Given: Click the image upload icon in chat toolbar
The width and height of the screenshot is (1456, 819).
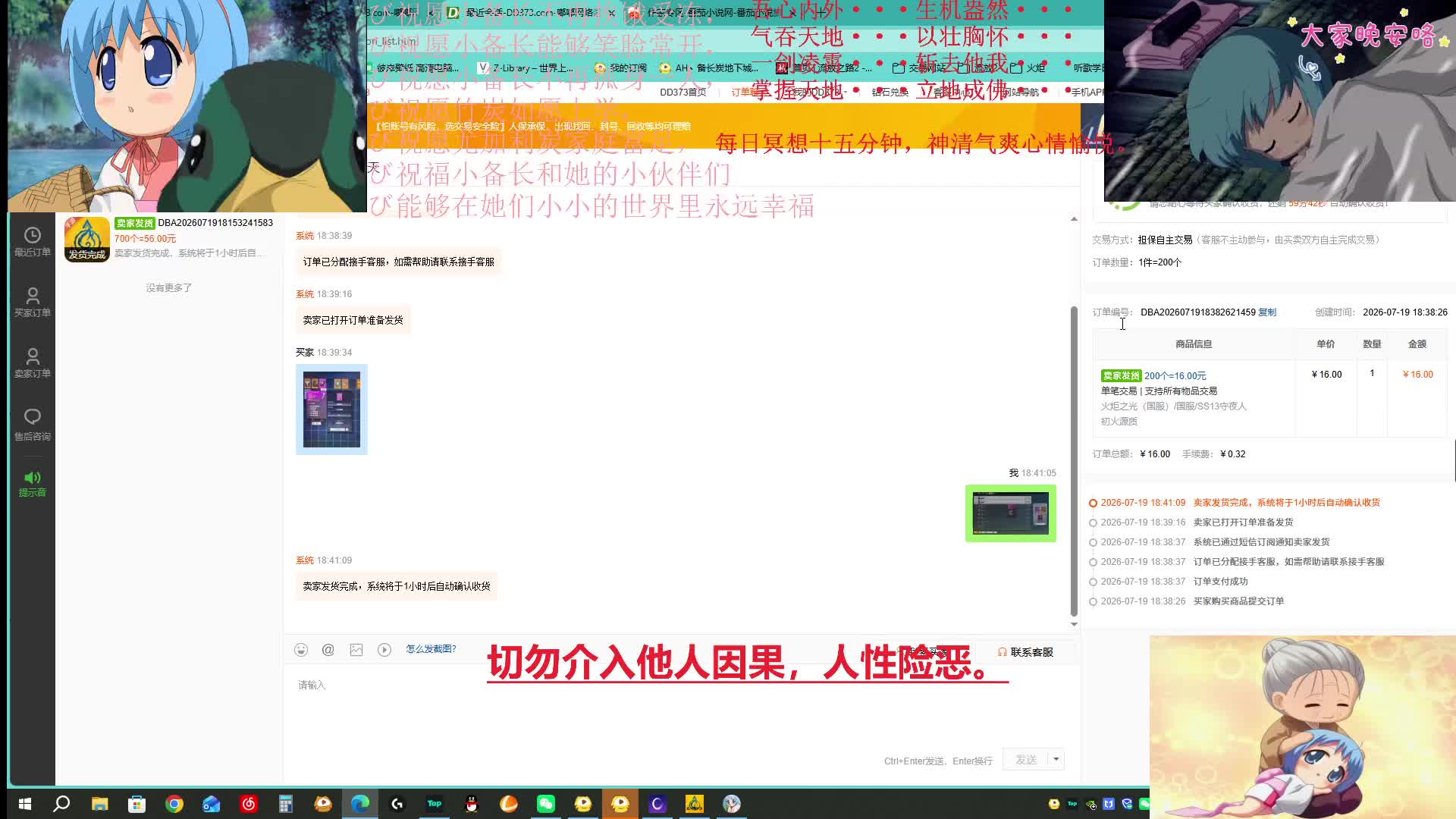Looking at the screenshot, I should pos(356,650).
